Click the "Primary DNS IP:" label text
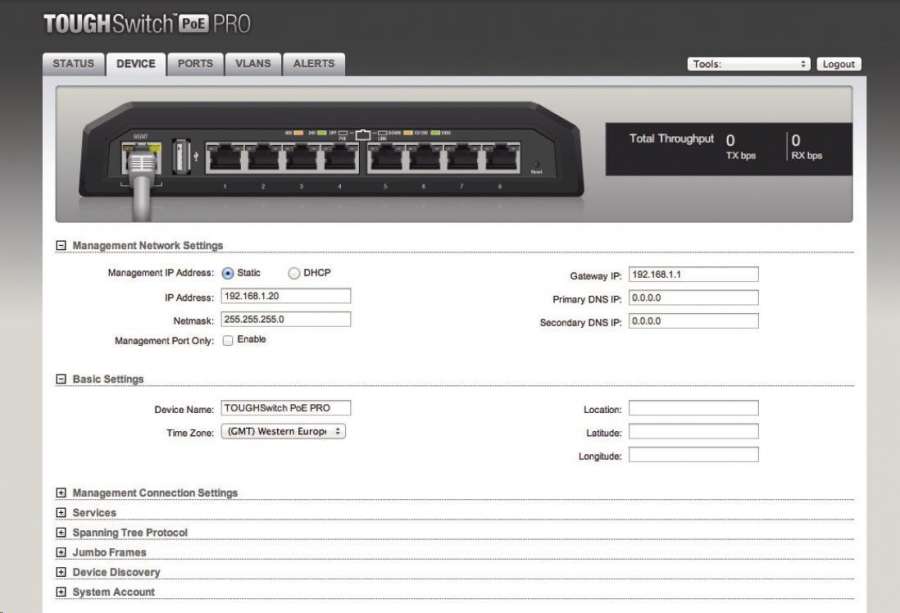Viewport: 900px width, 613px height. pos(587,300)
